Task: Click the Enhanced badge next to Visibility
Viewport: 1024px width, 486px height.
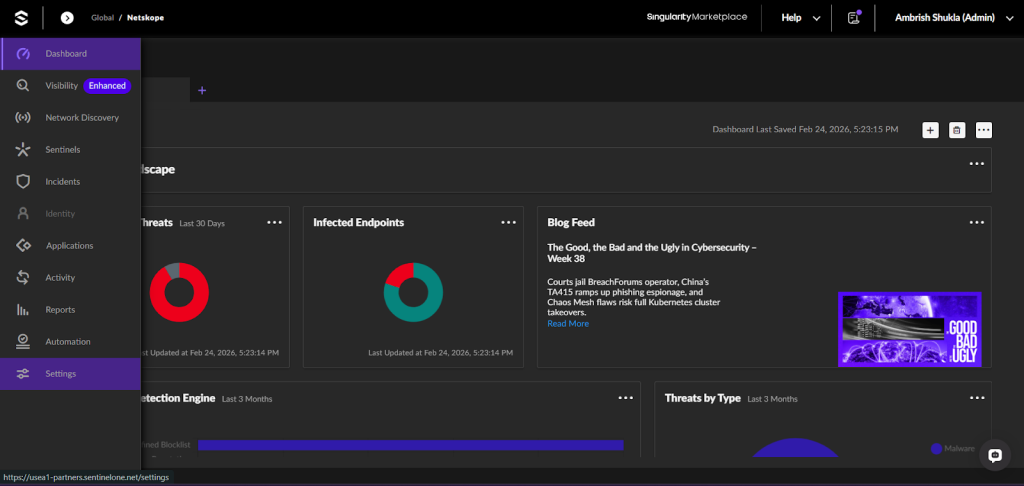Action: [x=107, y=86]
